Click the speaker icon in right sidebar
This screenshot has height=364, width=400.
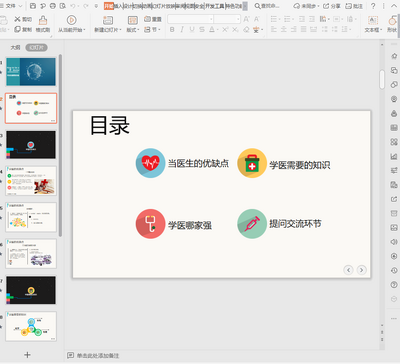point(394,242)
